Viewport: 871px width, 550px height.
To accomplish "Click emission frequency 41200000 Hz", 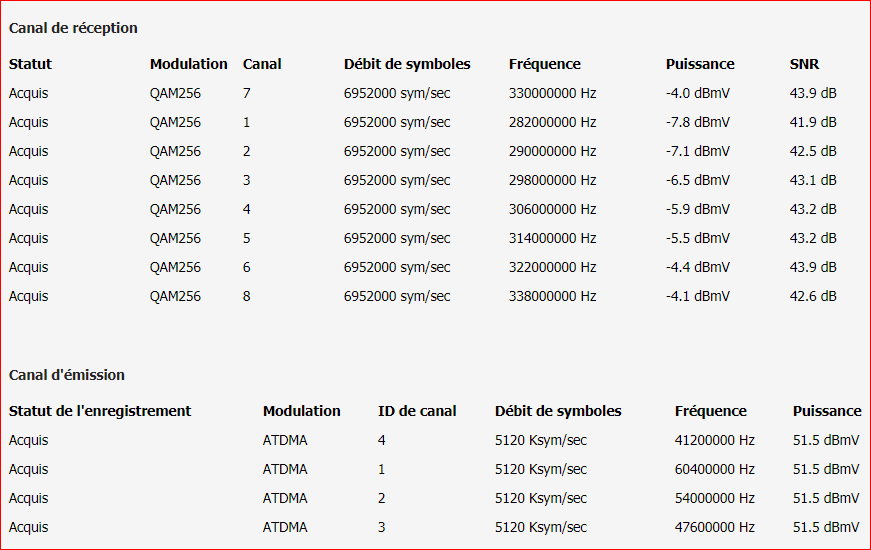I will (x=714, y=440).
